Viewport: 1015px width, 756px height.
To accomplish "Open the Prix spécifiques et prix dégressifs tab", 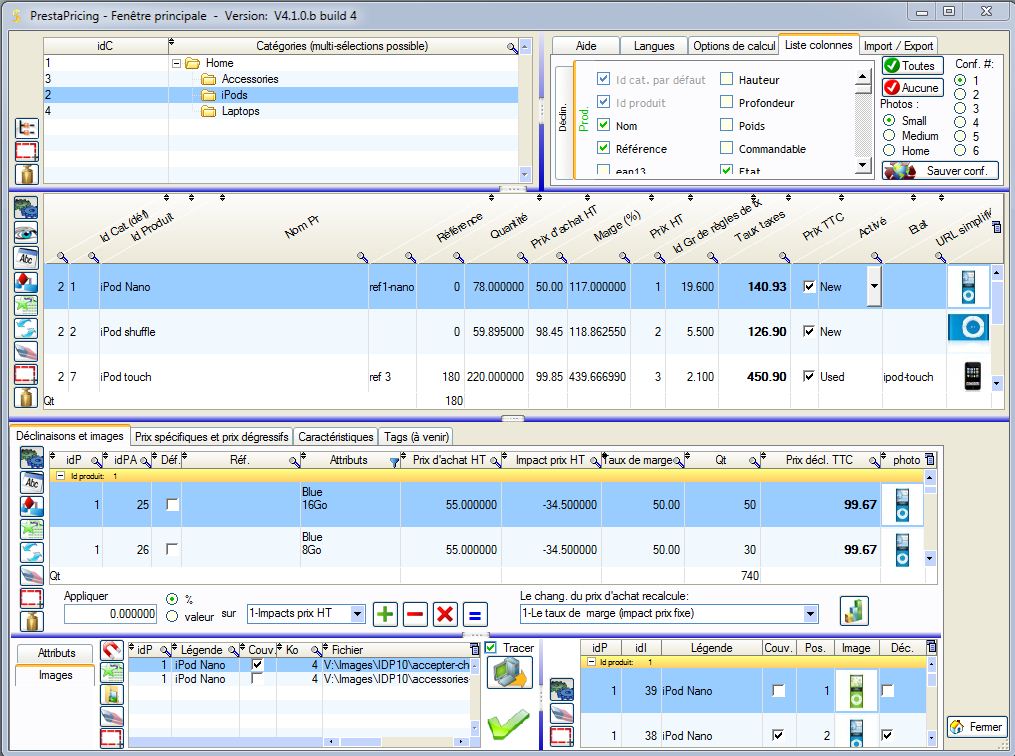I will tap(212, 437).
